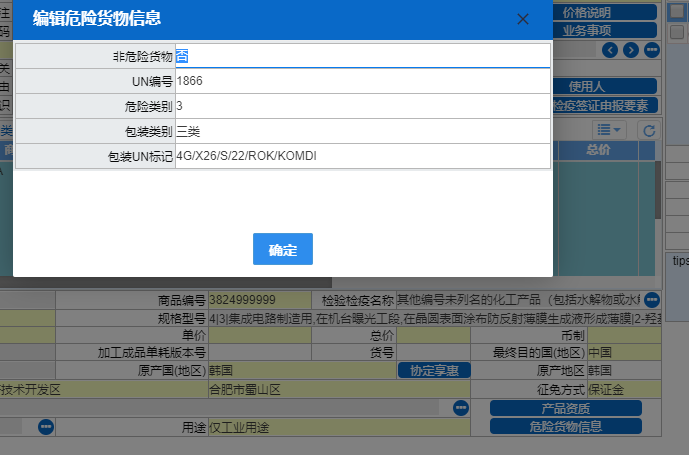Click the next arrow icon
Image resolution: width=689 pixels, height=455 pixels.
click(x=631, y=49)
